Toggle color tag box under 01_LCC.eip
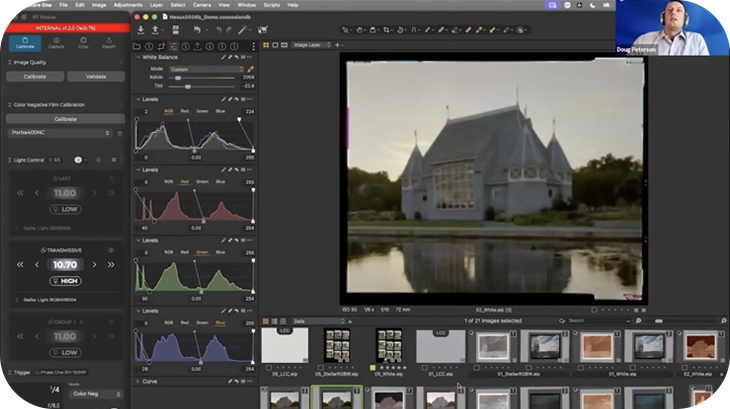 425,368
